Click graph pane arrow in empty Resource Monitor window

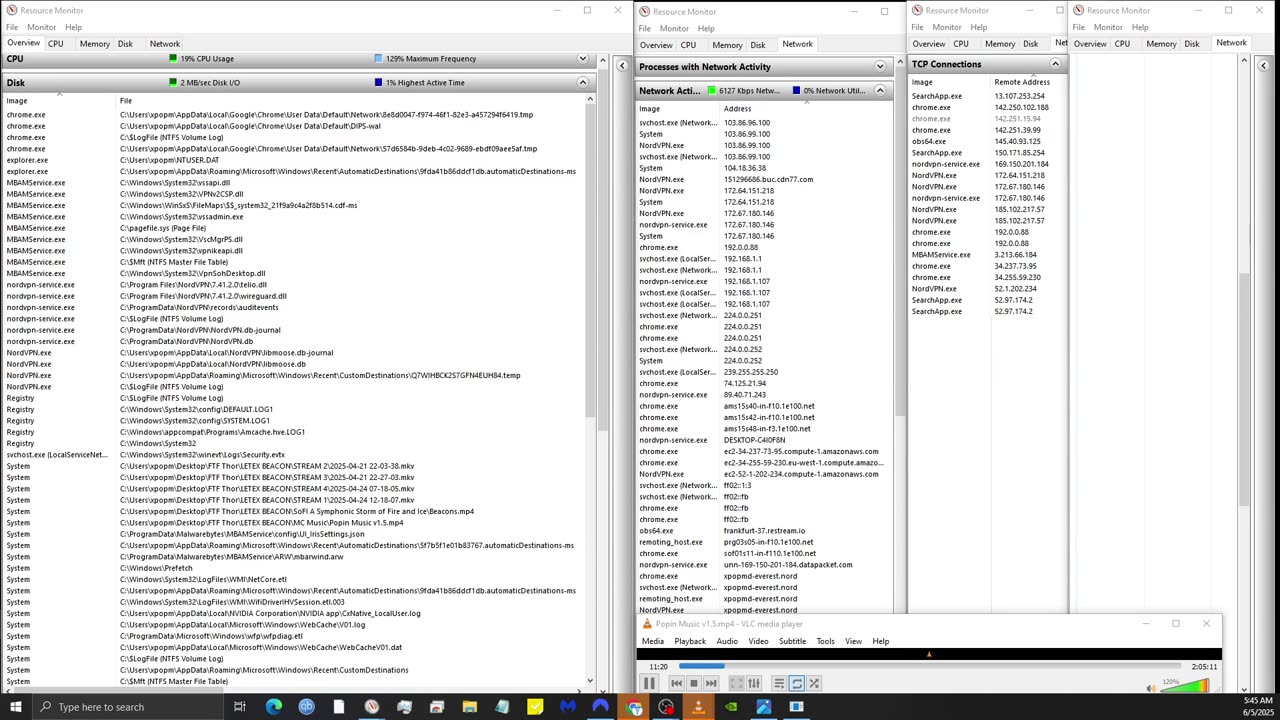point(1263,66)
